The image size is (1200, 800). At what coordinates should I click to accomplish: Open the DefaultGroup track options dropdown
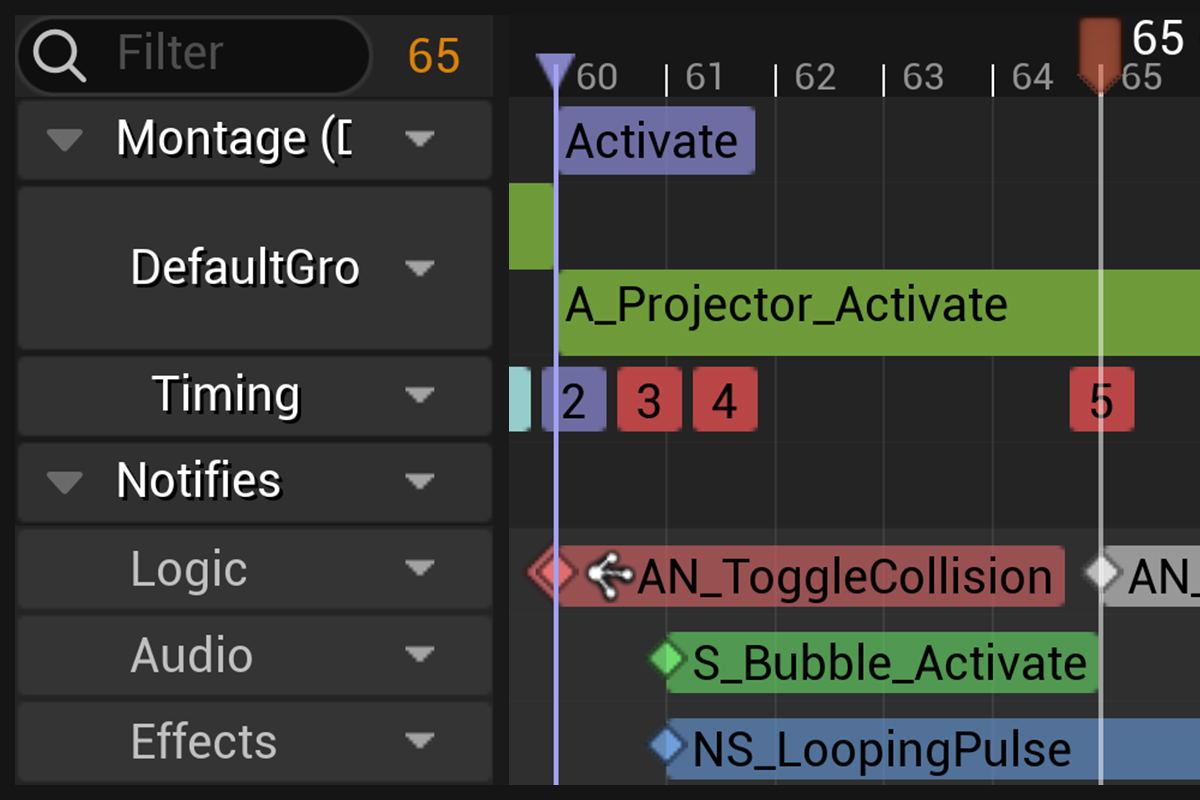click(x=420, y=268)
